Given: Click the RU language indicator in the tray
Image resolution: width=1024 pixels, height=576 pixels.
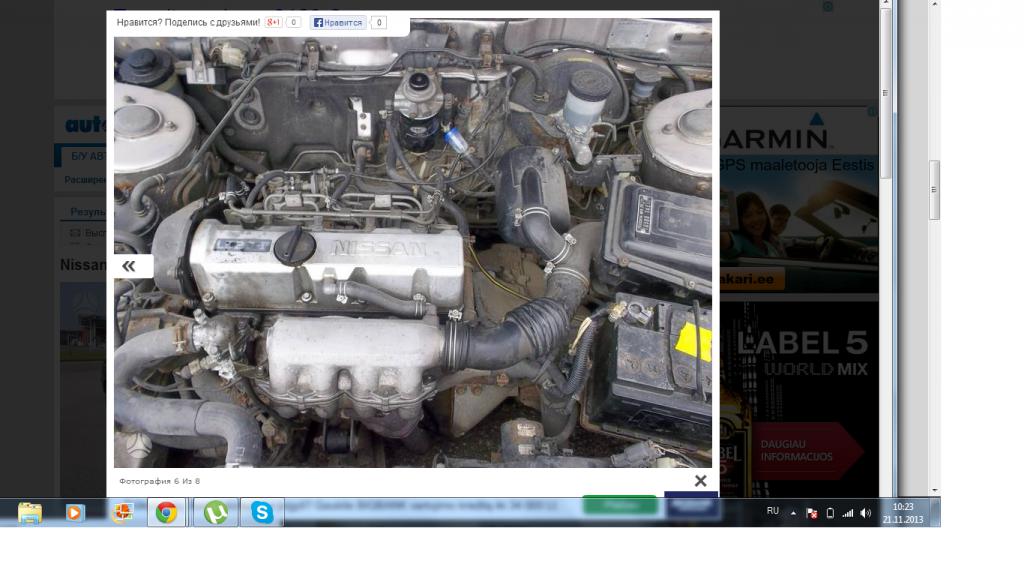Looking at the screenshot, I should tap(773, 511).
